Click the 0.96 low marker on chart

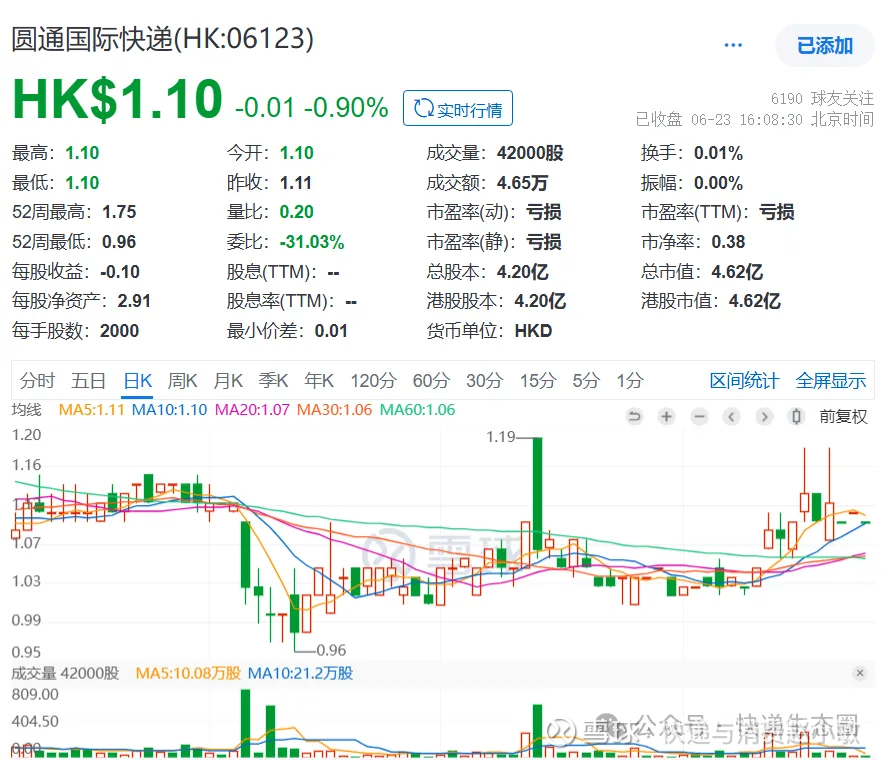coord(331,650)
